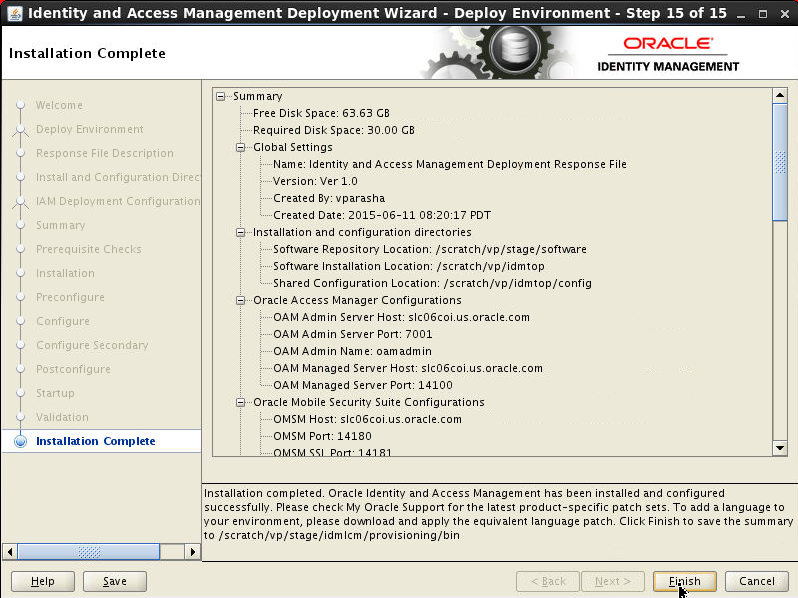Select the OAM Admin Server Host row
The width and height of the screenshot is (798, 598).
pyautogui.click(x=401, y=317)
